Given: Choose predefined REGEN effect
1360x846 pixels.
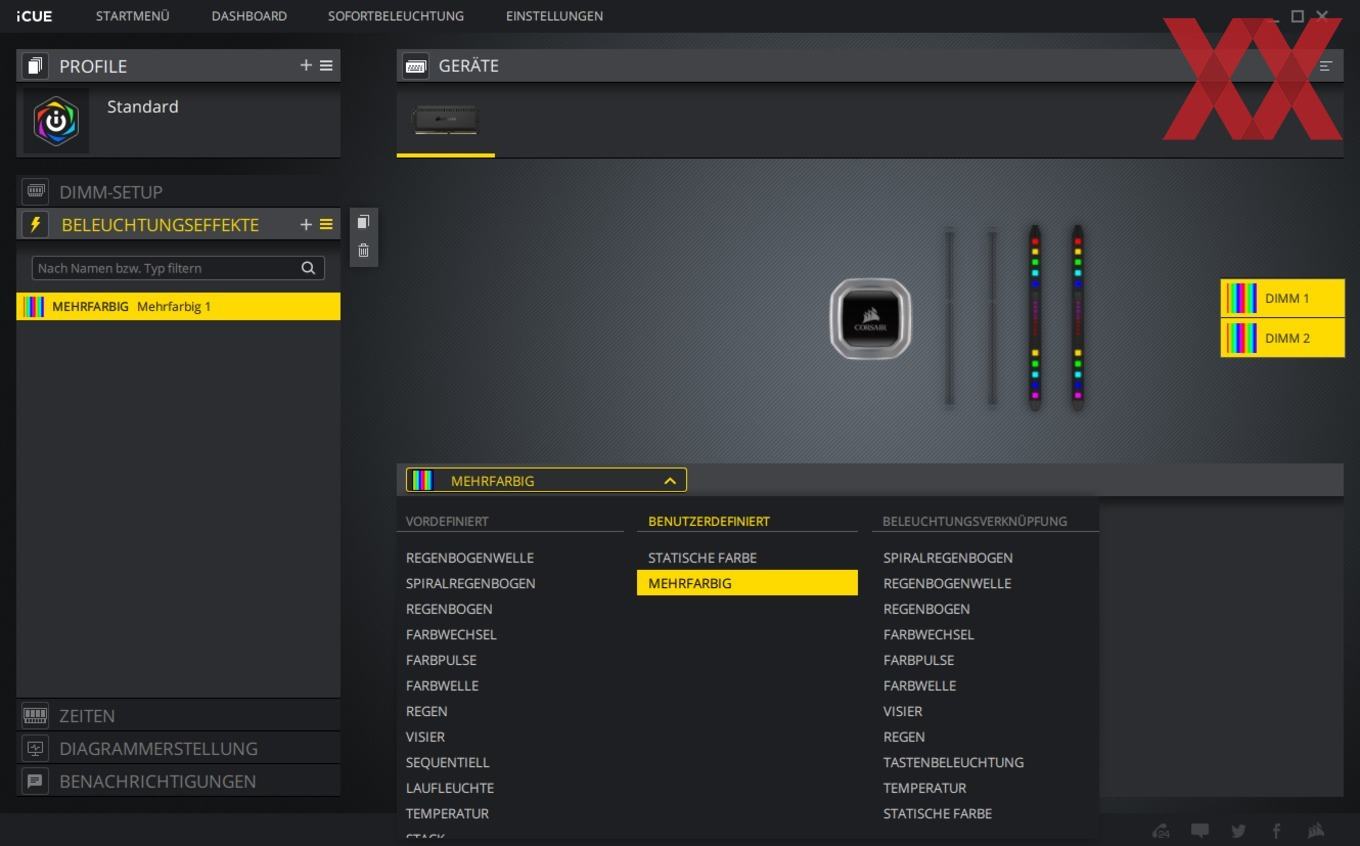Looking at the screenshot, I should click(426, 711).
